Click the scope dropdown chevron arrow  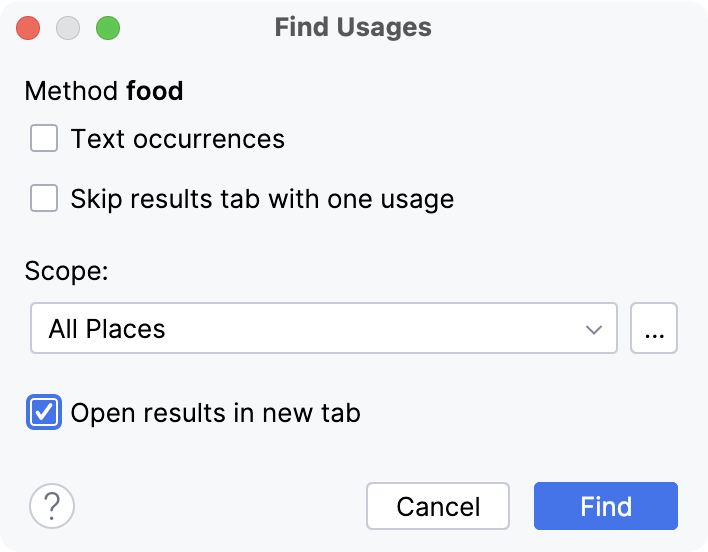coord(594,329)
